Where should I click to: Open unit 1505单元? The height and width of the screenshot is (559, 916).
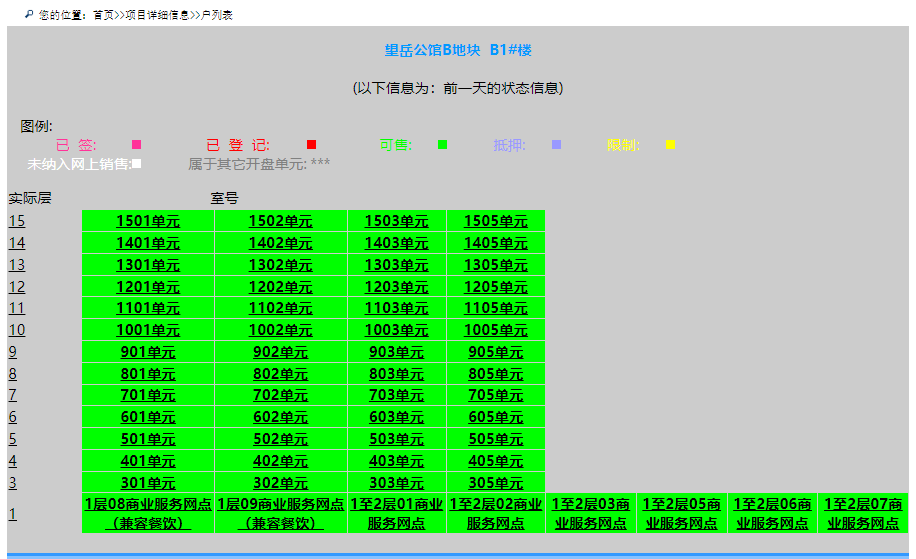(496, 221)
